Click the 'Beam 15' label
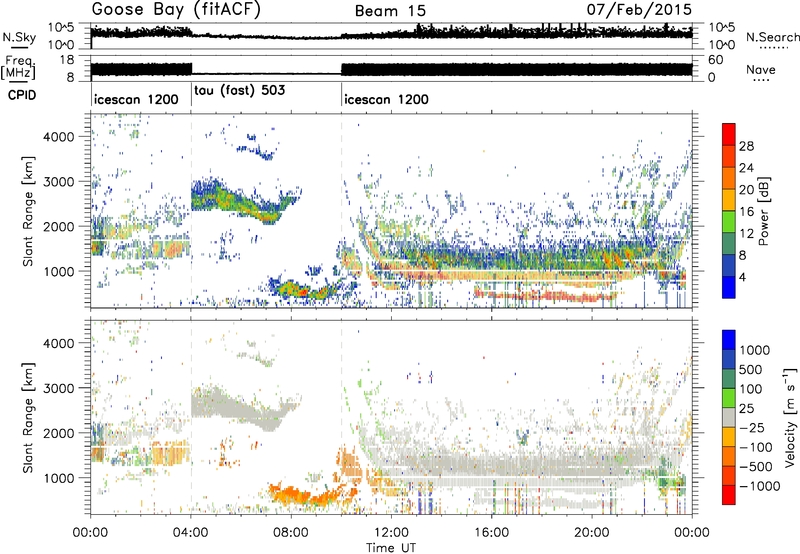This screenshot has height=554, width=800. (x=390, y=11)
